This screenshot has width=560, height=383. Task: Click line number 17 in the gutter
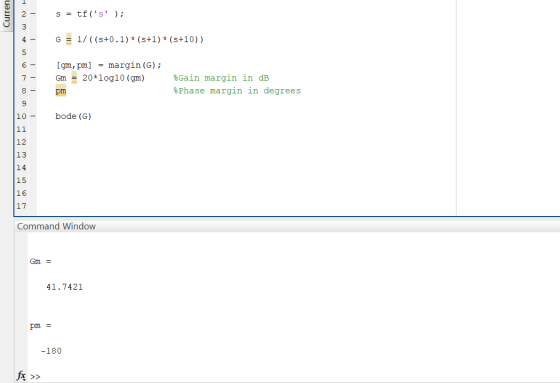coord(21,206)
